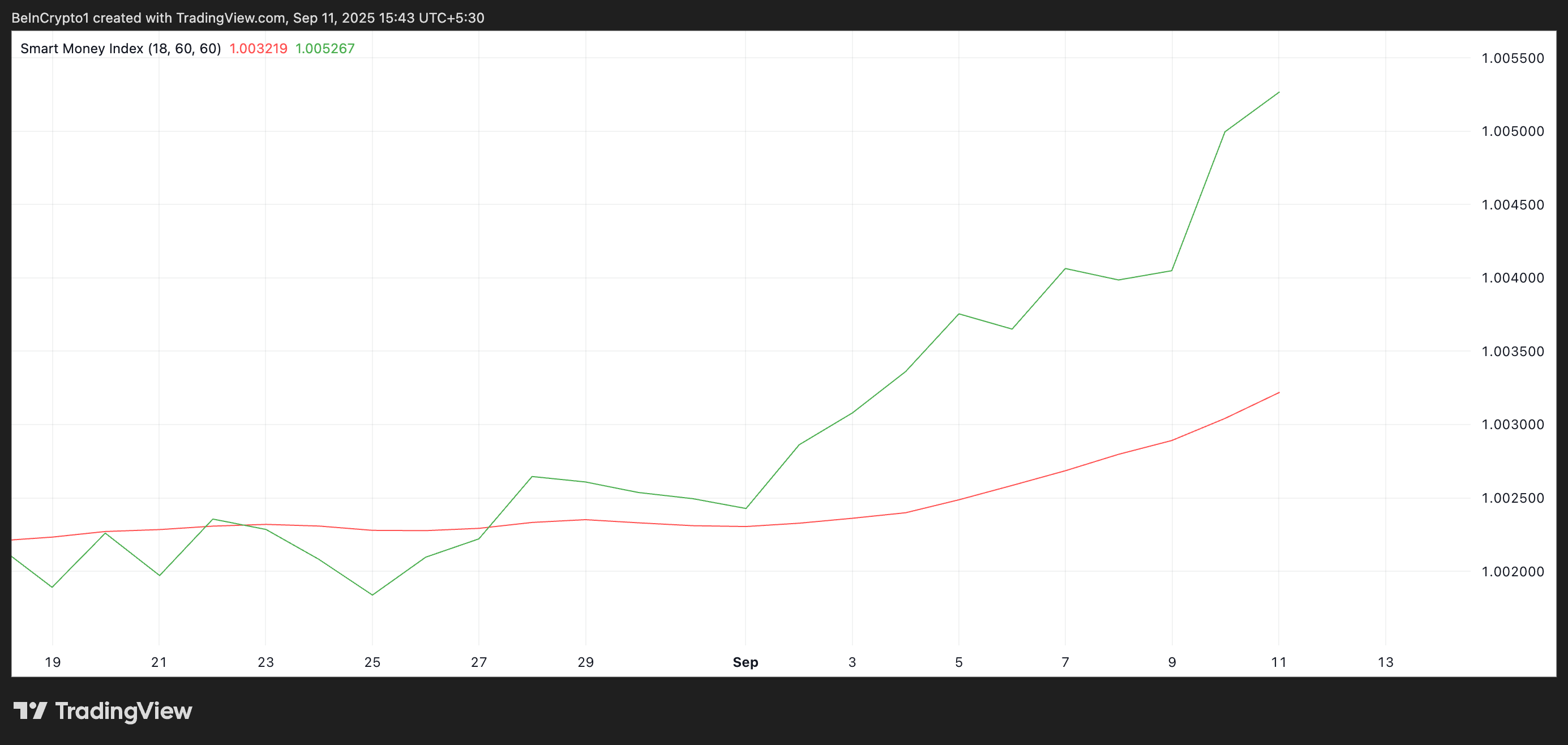1568x745 pixels.
Task: Click the red value 1.003219 in legend
Action: point(258,49)
